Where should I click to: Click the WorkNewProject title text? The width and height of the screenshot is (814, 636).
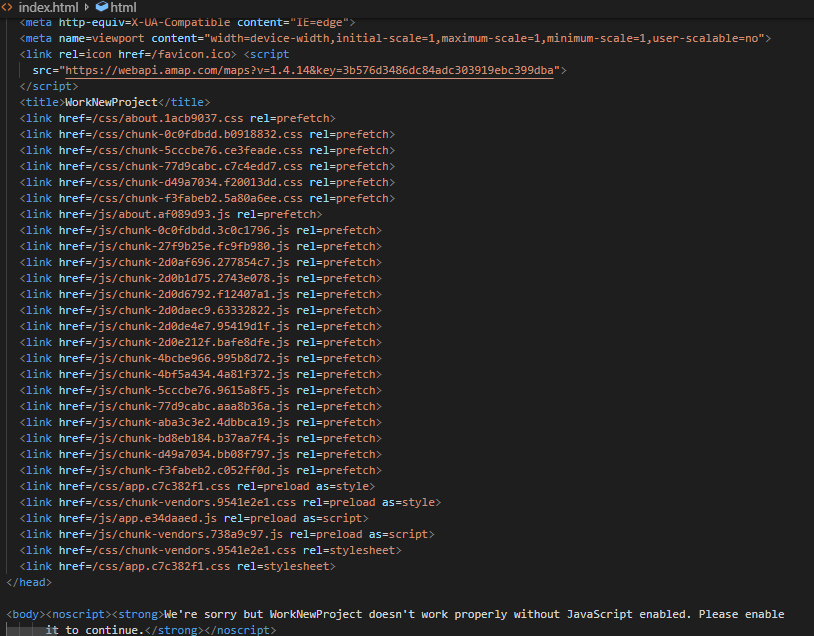coord(111,102)
